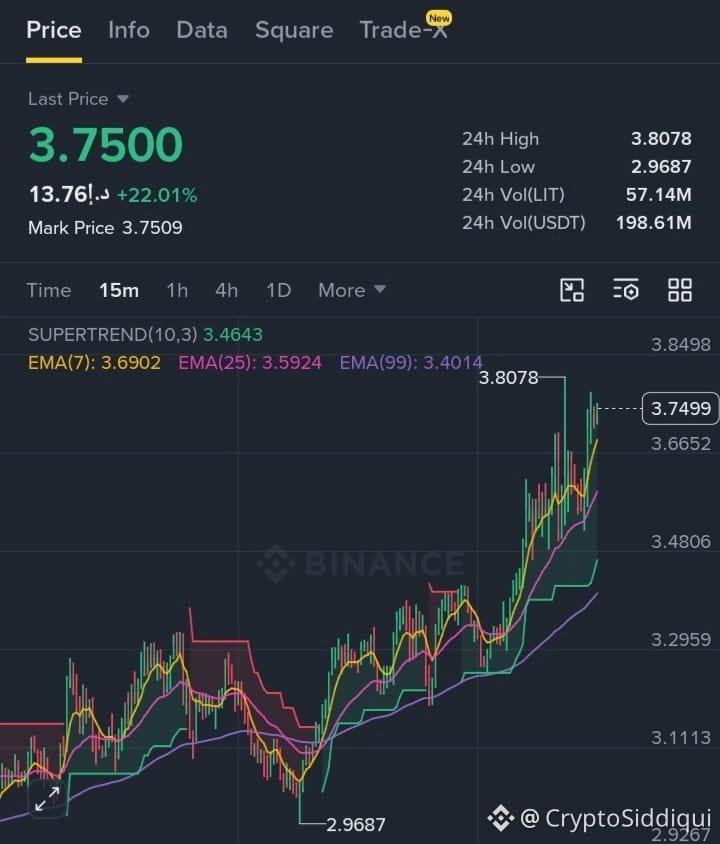The image size is (720, 844).
Task: Expand the Last Price dropdown
Action: [x=79, y=99]
